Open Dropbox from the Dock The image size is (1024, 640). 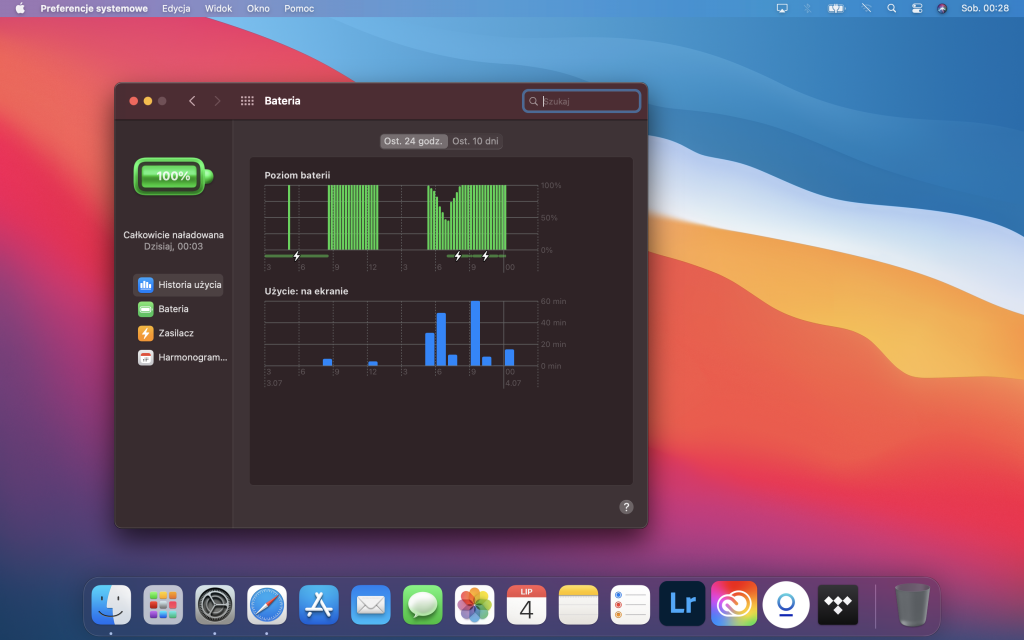coord(837,605)
